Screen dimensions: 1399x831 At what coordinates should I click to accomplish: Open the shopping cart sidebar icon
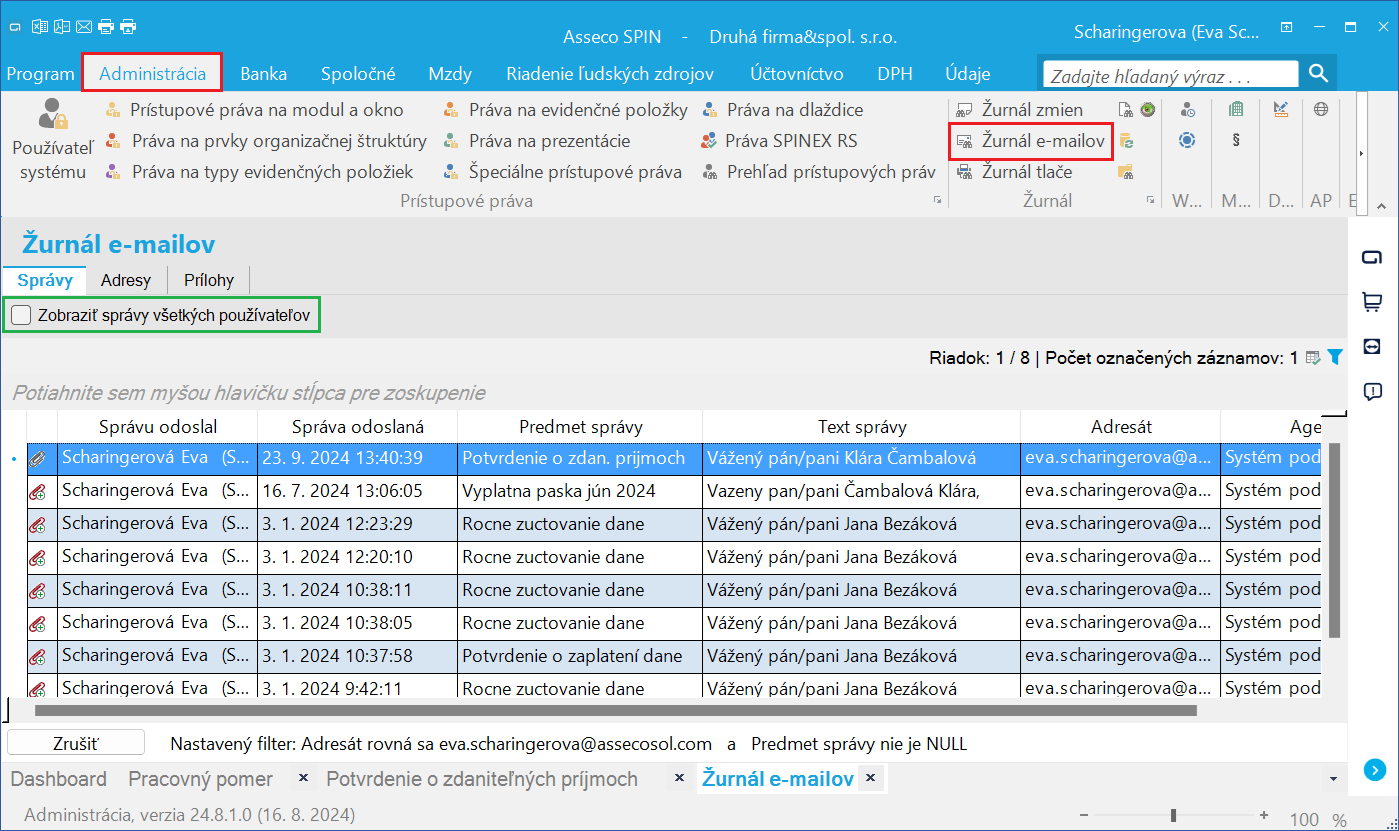1372,302
